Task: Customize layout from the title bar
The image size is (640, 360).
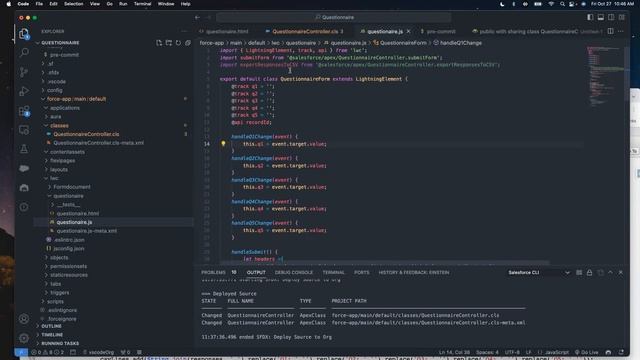Action: [622, 18]
